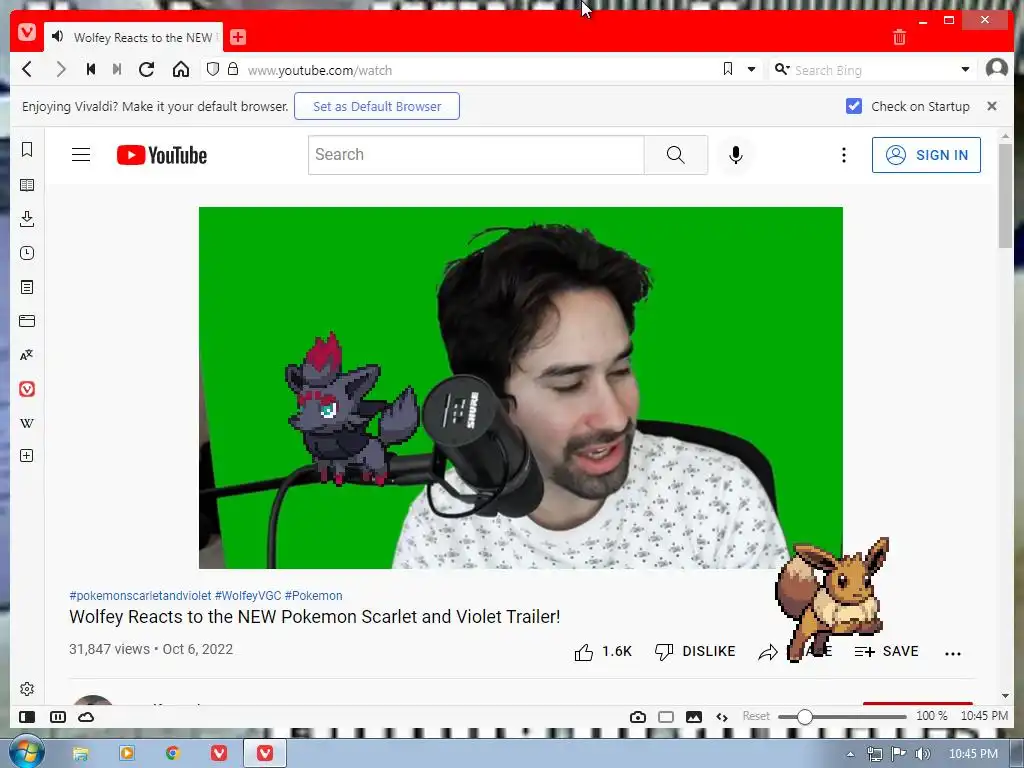Open the Window panel

pyautogui.click(x=27, y=321)
